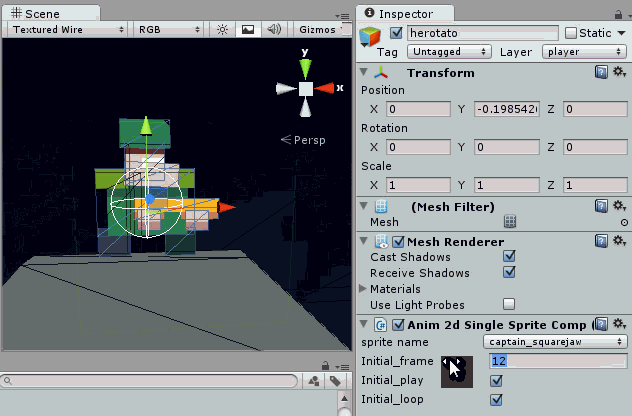Image resolution: width=632 pixels, height=416 pixels.
Task: Open the Transform gear settings menu
Action: coord(619,72)
